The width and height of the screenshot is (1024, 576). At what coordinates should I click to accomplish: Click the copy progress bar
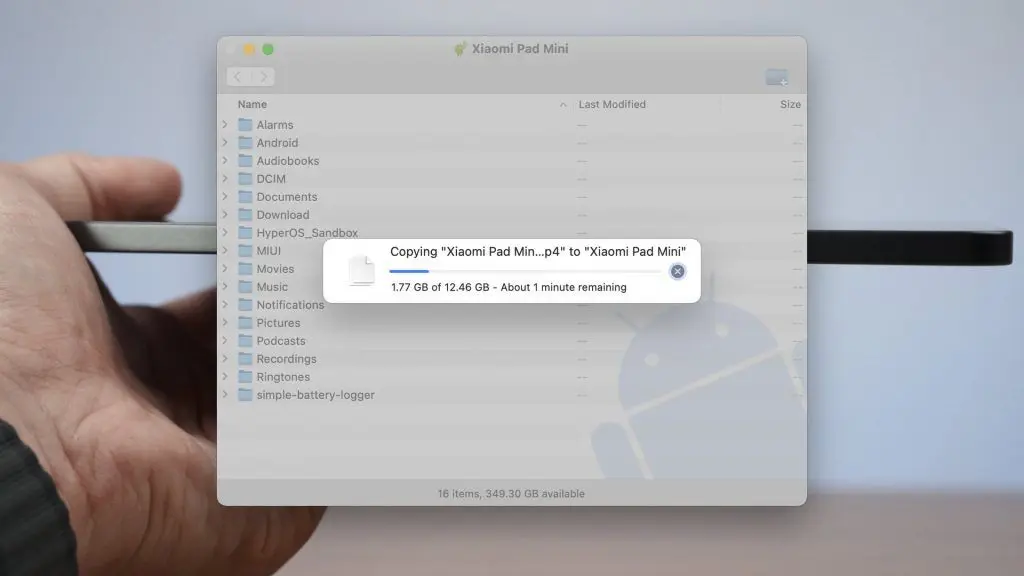526,271
